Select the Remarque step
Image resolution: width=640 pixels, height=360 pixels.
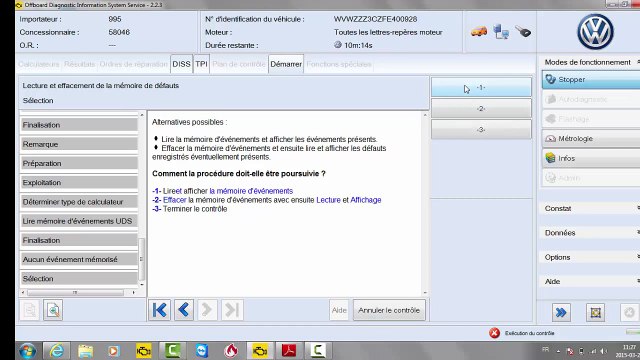pyautogui.click(x=79, y=144)
